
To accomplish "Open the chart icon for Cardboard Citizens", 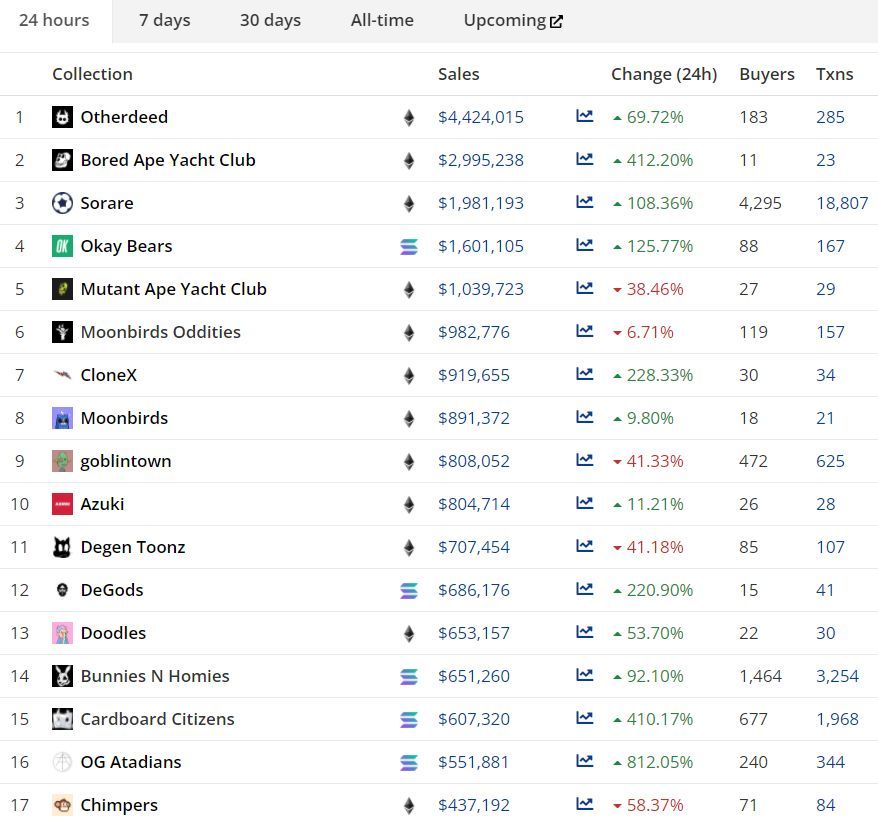I will (x=585, y=717).
